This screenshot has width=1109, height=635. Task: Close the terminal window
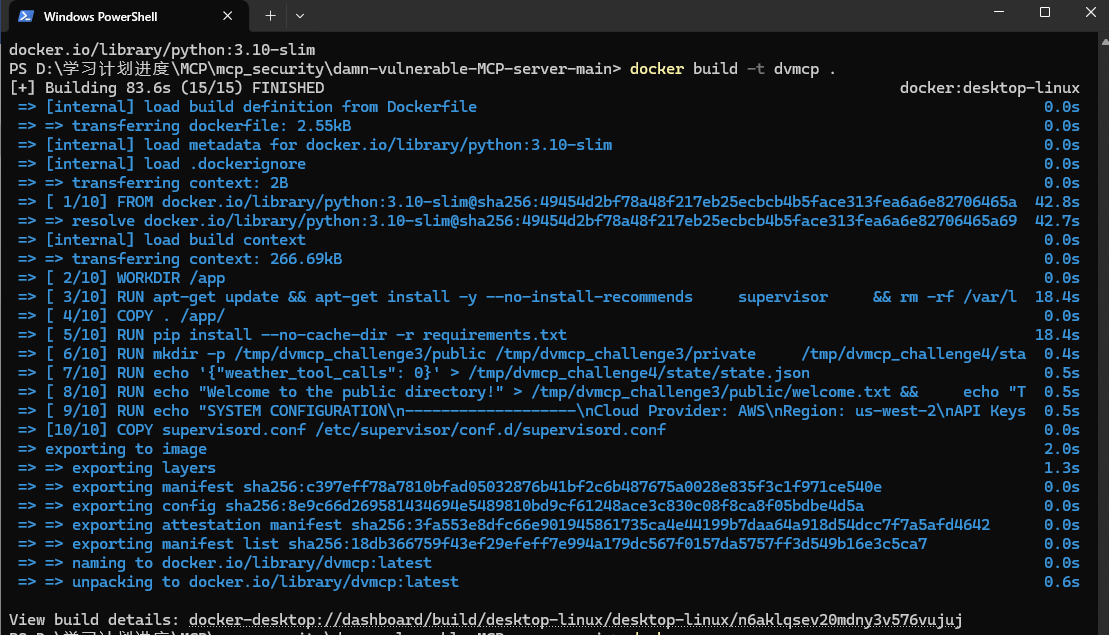(1091, 12)
